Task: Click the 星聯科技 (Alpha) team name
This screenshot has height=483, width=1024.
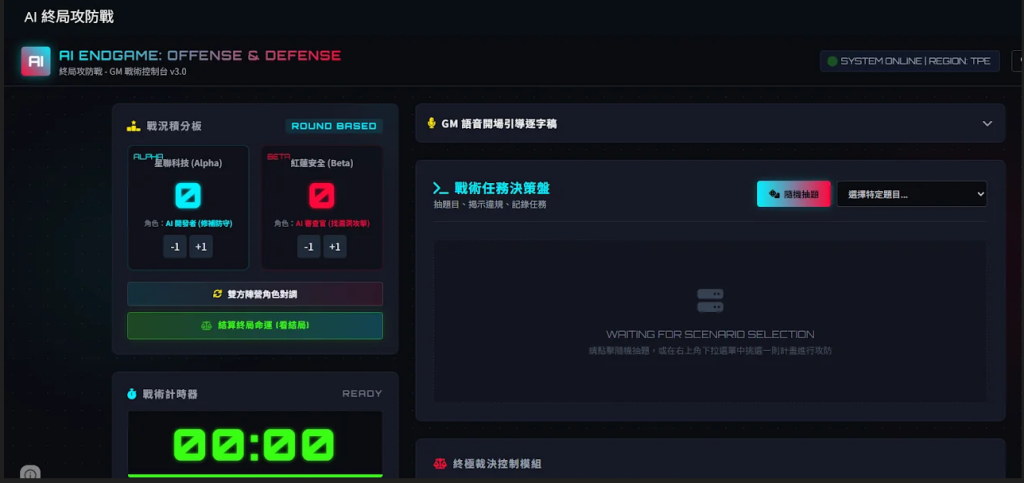Action: (x=188, y=163)
